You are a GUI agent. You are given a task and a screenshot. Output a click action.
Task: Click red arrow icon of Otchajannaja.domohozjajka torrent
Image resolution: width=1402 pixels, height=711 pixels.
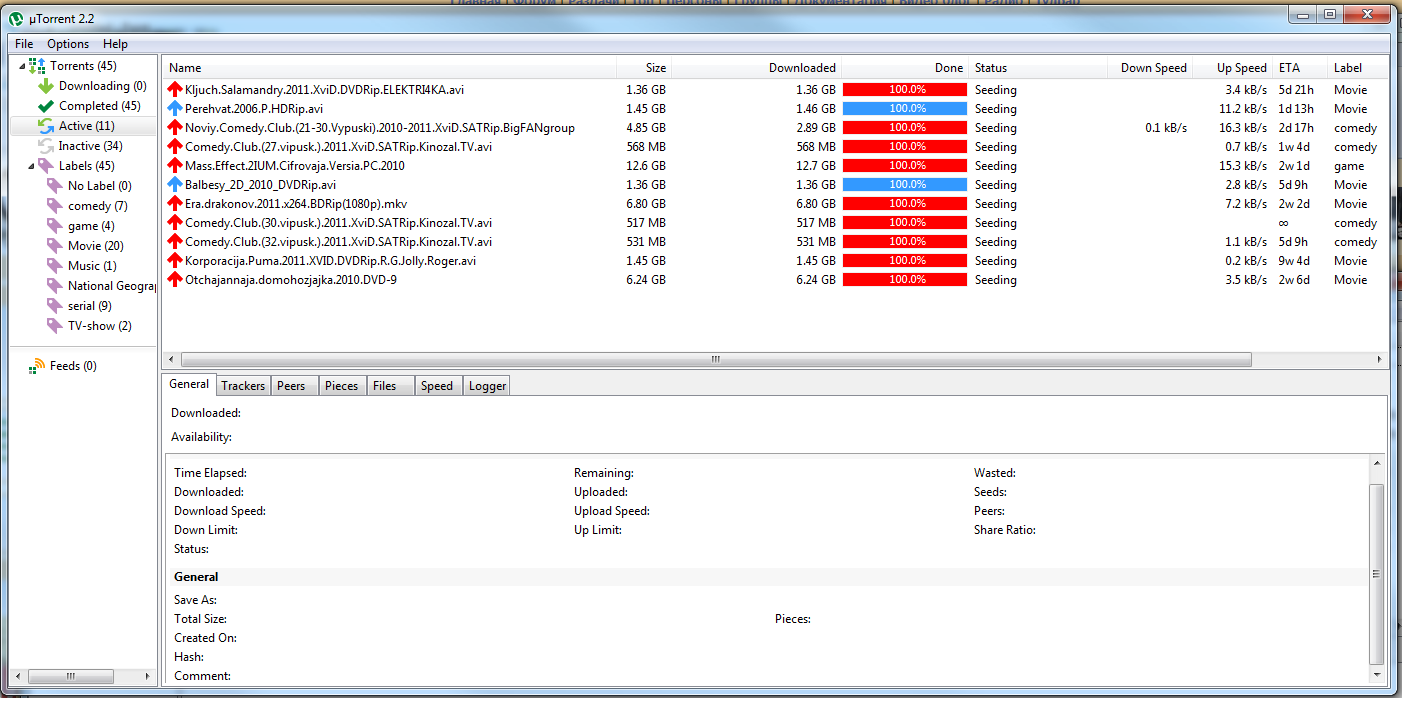[x=175, y=280]
